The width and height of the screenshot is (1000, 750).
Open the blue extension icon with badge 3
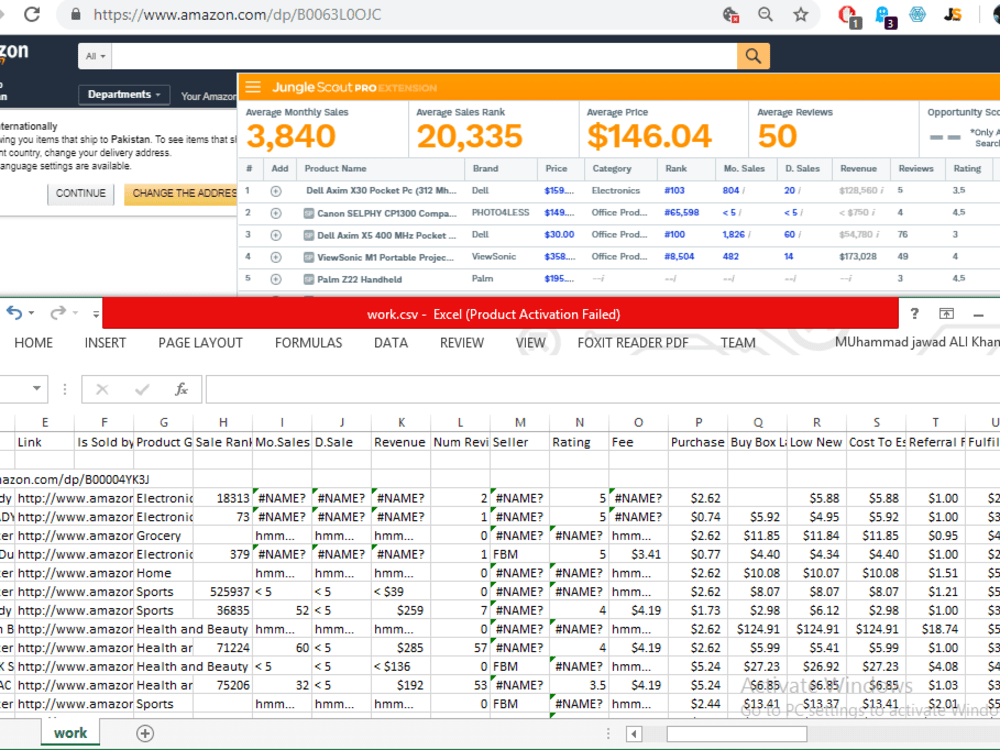885,15
